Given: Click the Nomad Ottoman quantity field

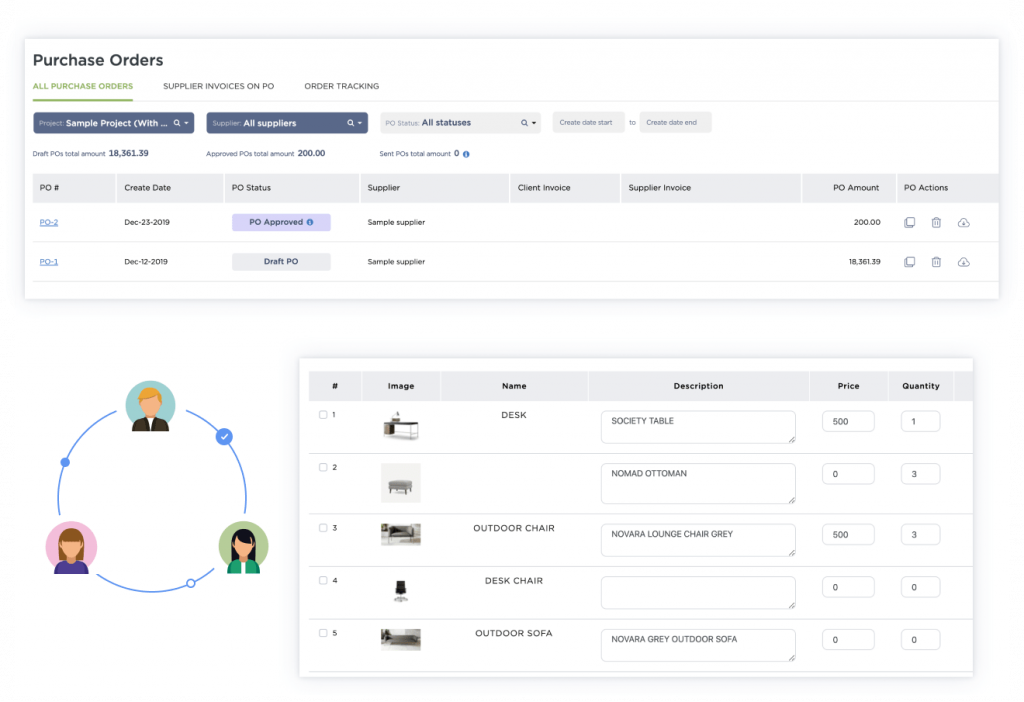Looking at the screenshot, I should pyautogui.click(x=920, y=474).
